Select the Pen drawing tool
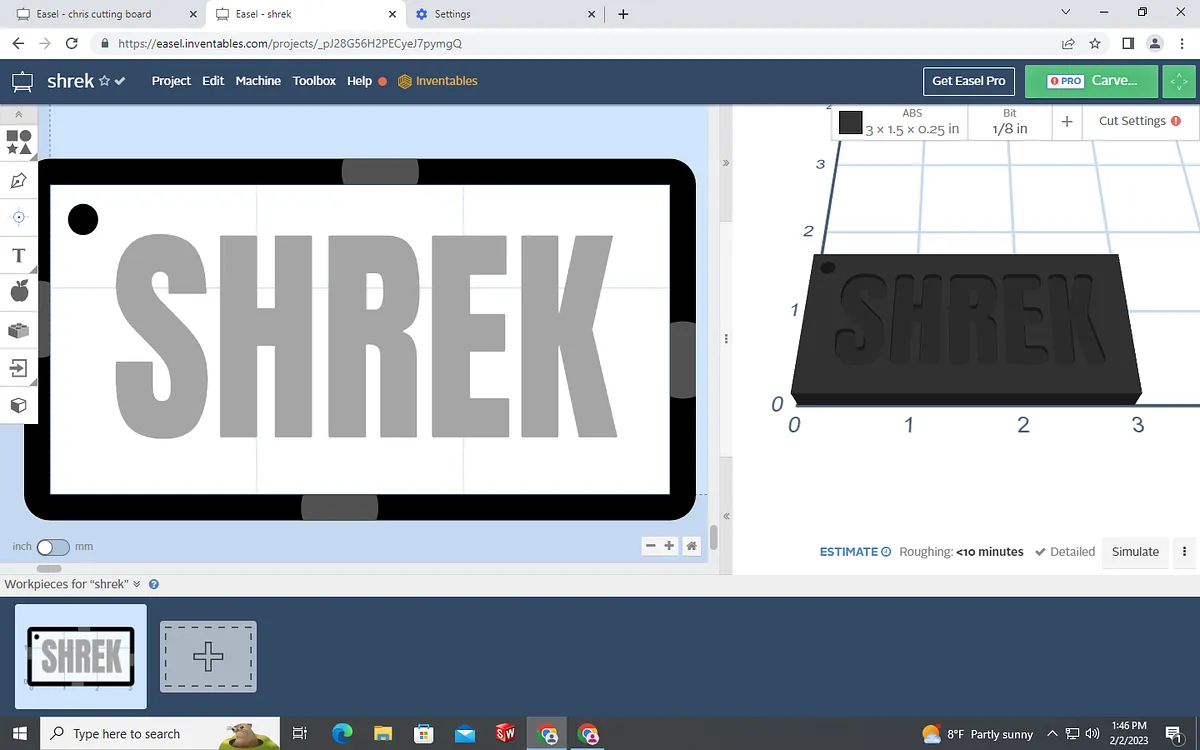 [18, 180]
